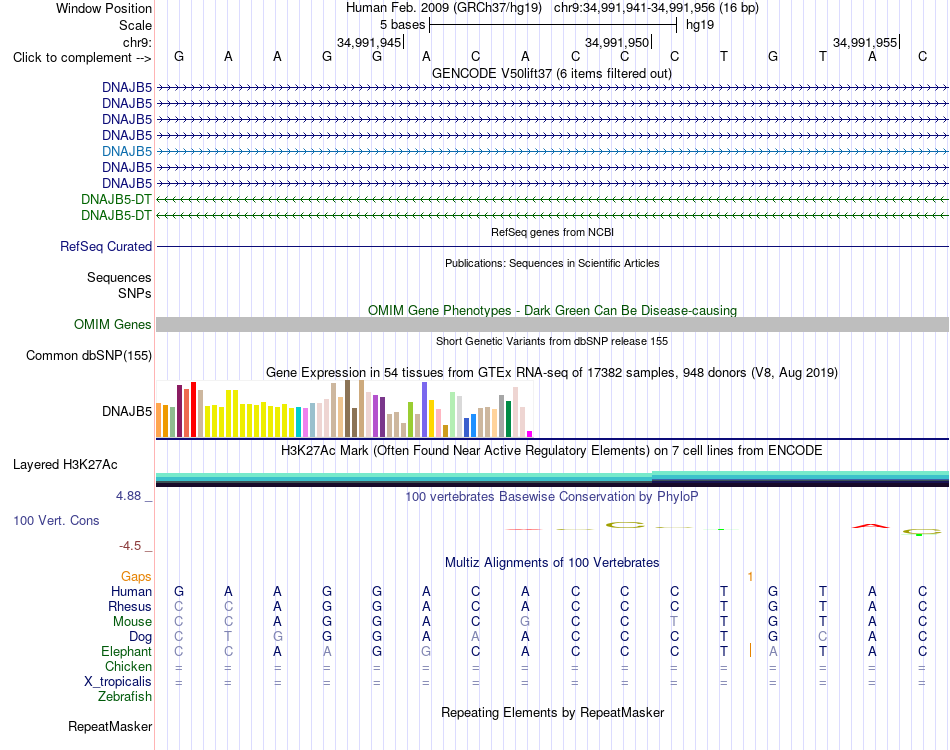The height and width of the screenshot is (750, 950).
Task: Open '100 vertebrates Basewise Conservation by PhyloP' title
Action: coord(552,497)
